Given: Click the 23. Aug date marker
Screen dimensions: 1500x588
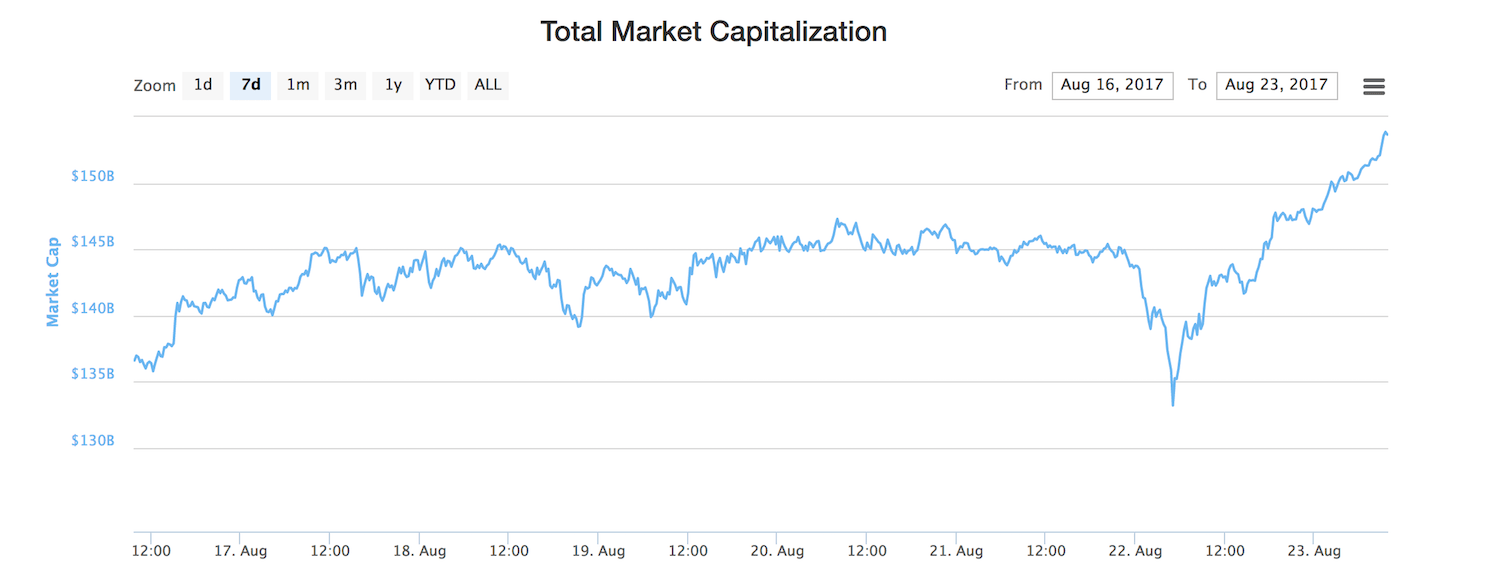Looking at the screenshot, I should coord(1314,551).
